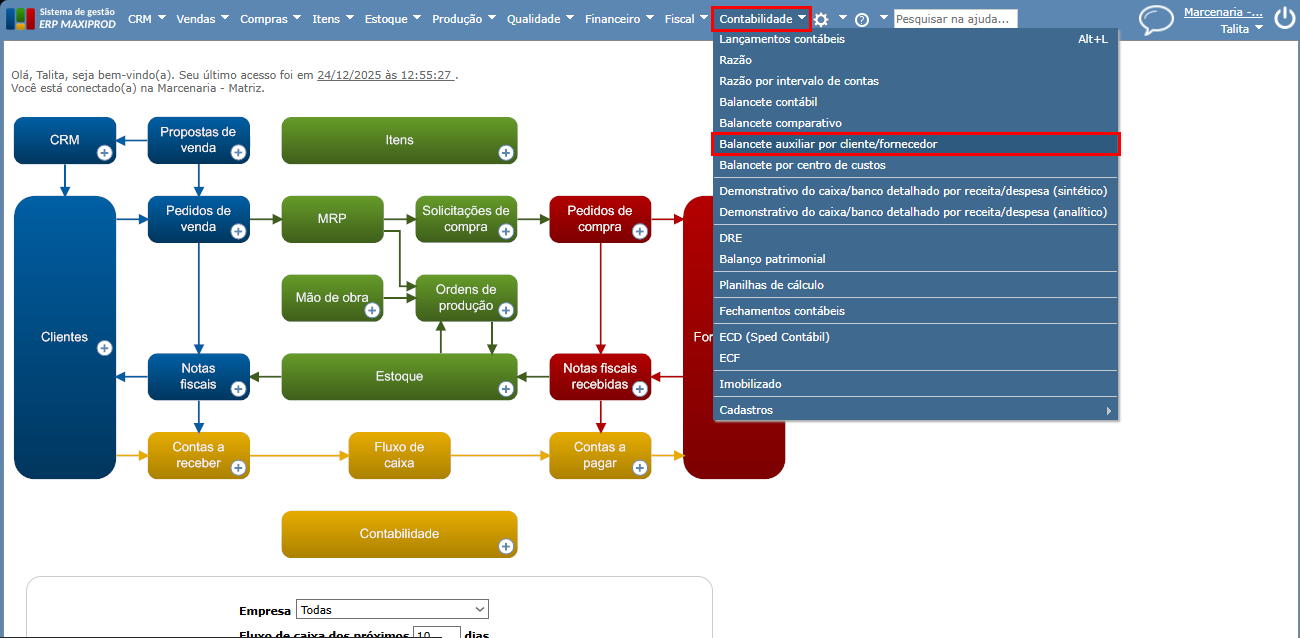Viewport: 1300px width, 638px height.
Task: Expand the Financeiro menu
Action: click(x=620, y=19)
